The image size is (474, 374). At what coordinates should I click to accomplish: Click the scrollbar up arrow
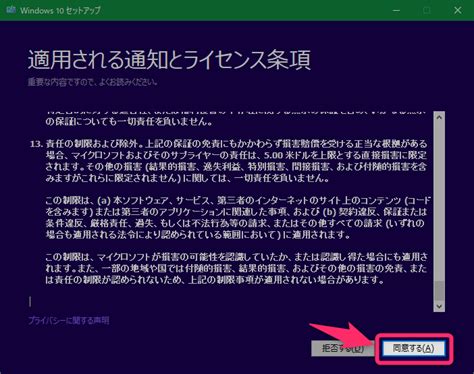pyautogui.click(x=439, y=117)
